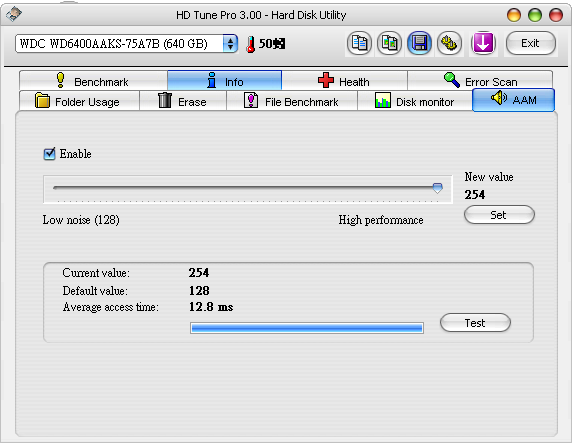
Task: Click the Exit button
Action: 531,43
